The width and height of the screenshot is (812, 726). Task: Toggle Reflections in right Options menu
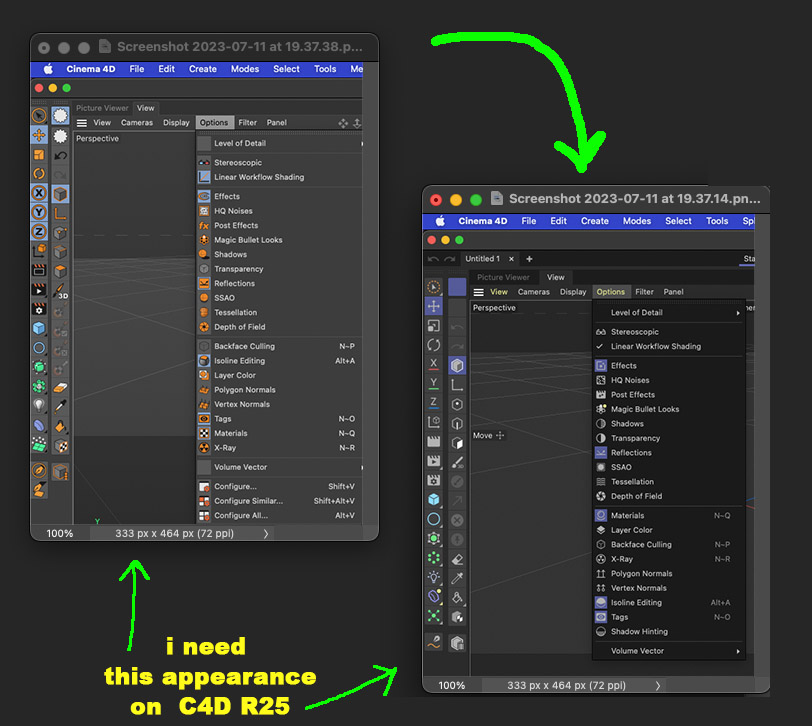[x=668, y=453]
